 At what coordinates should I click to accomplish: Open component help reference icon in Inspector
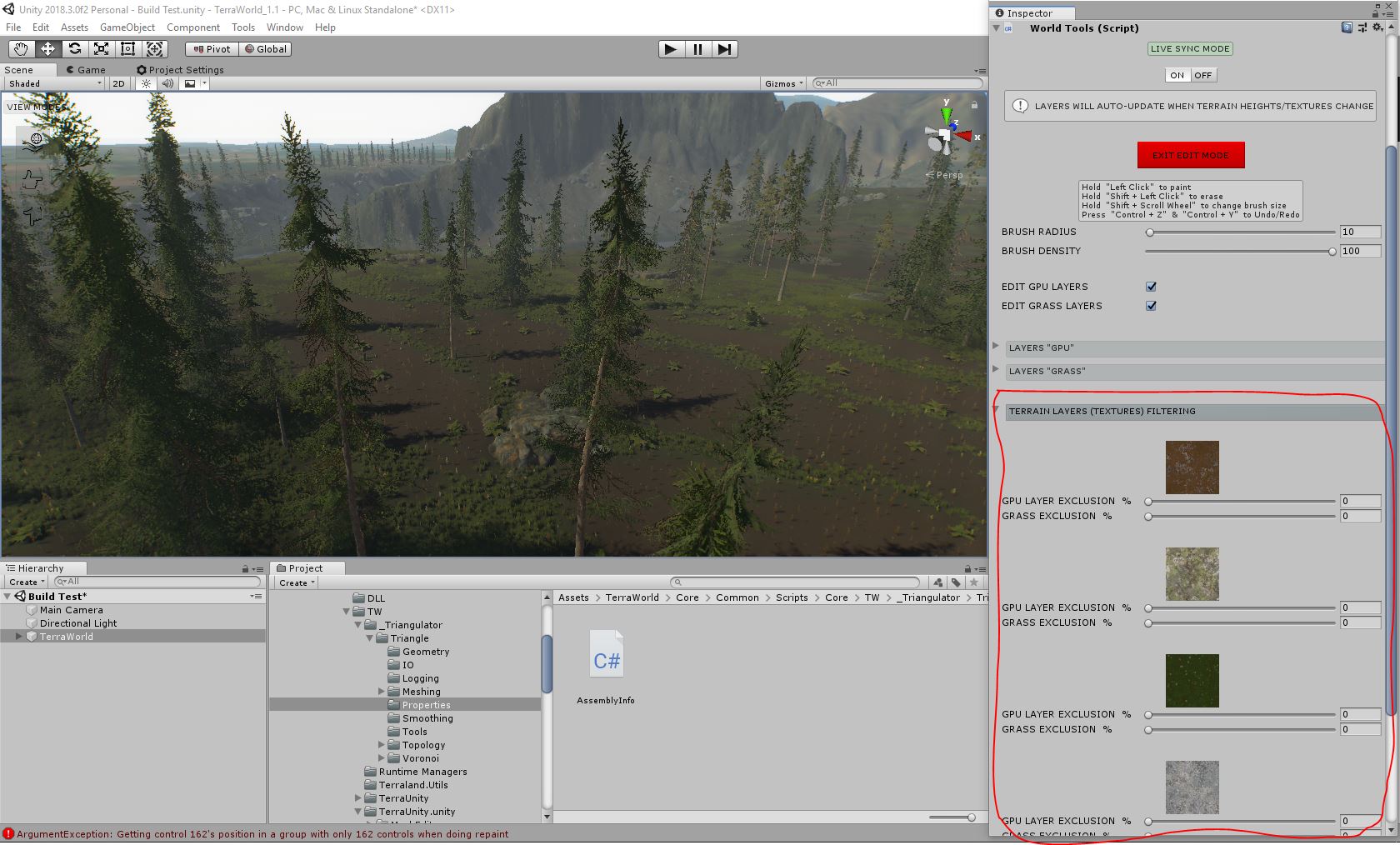[x=1347, y=27]
